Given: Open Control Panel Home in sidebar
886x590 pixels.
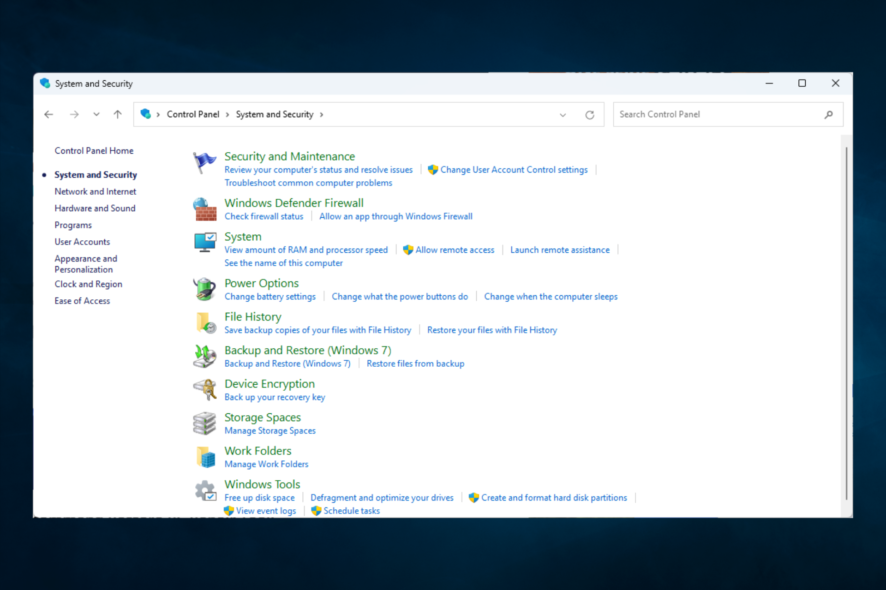Looking at the screenshot, I should pos(94,150).
